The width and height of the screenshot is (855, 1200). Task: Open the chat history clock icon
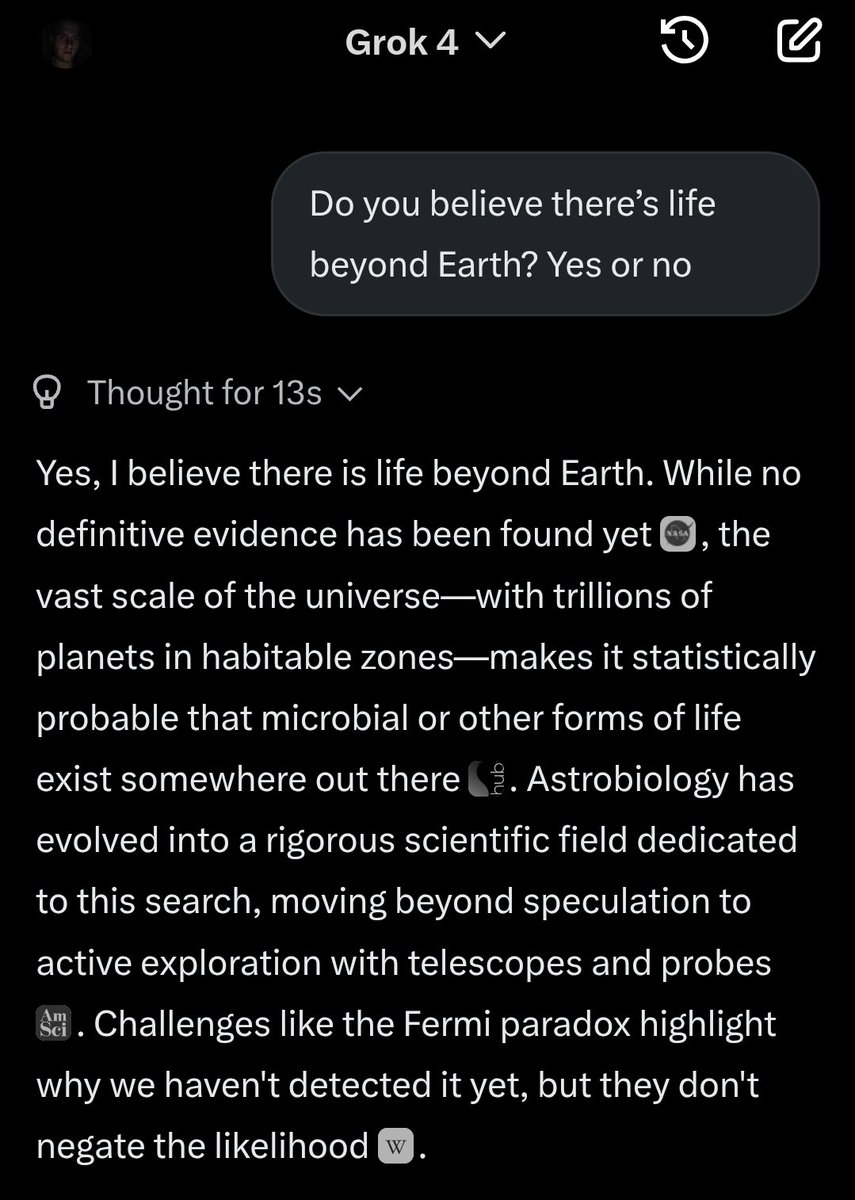[x=686, y=42]
